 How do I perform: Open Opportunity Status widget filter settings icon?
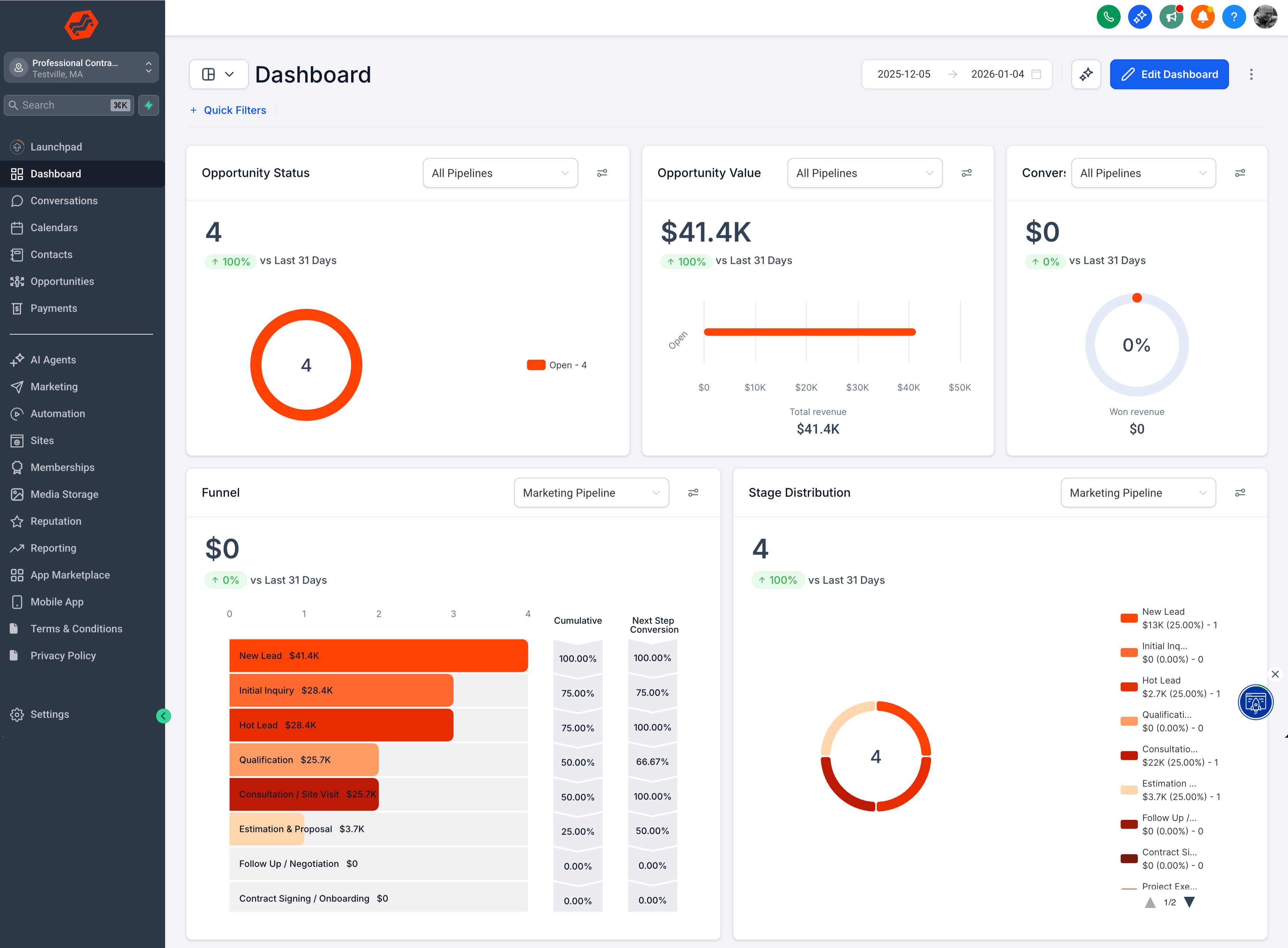[x=602, y=173]
